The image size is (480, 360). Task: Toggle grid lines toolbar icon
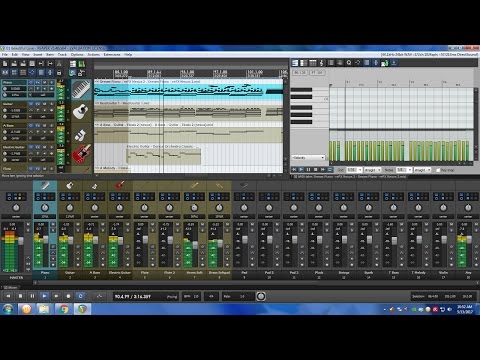click(x=41, y=72)
